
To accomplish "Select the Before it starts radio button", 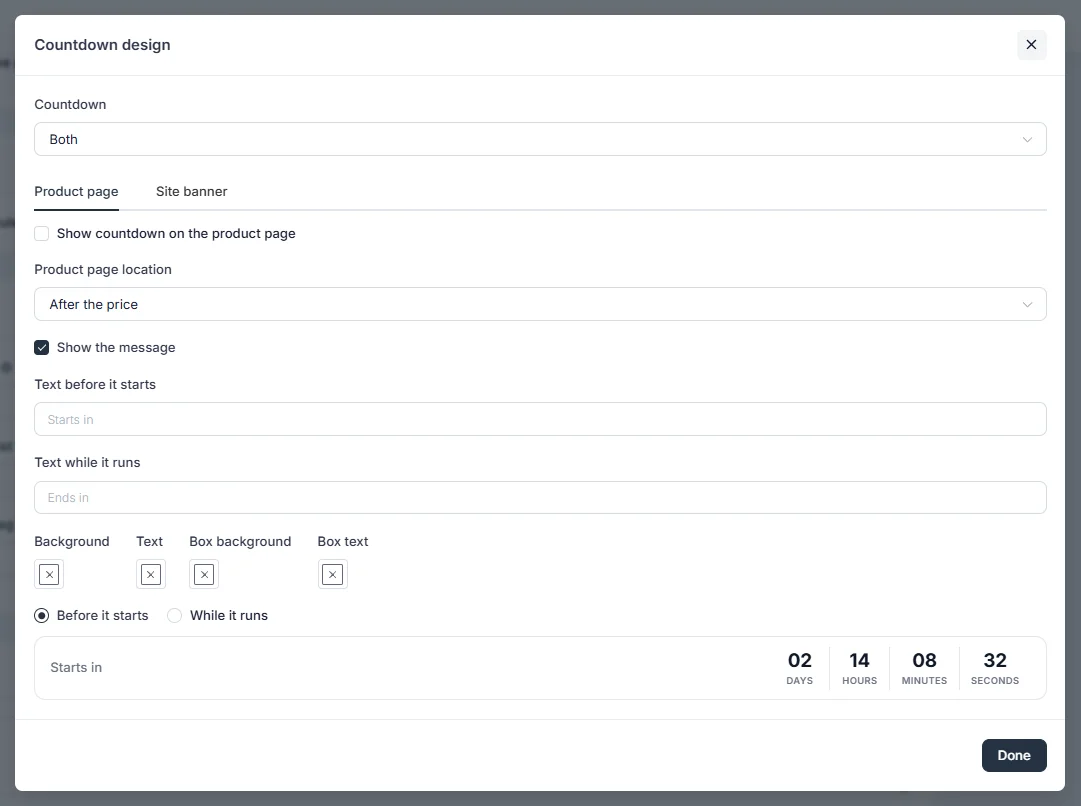I will coord(41,616).
